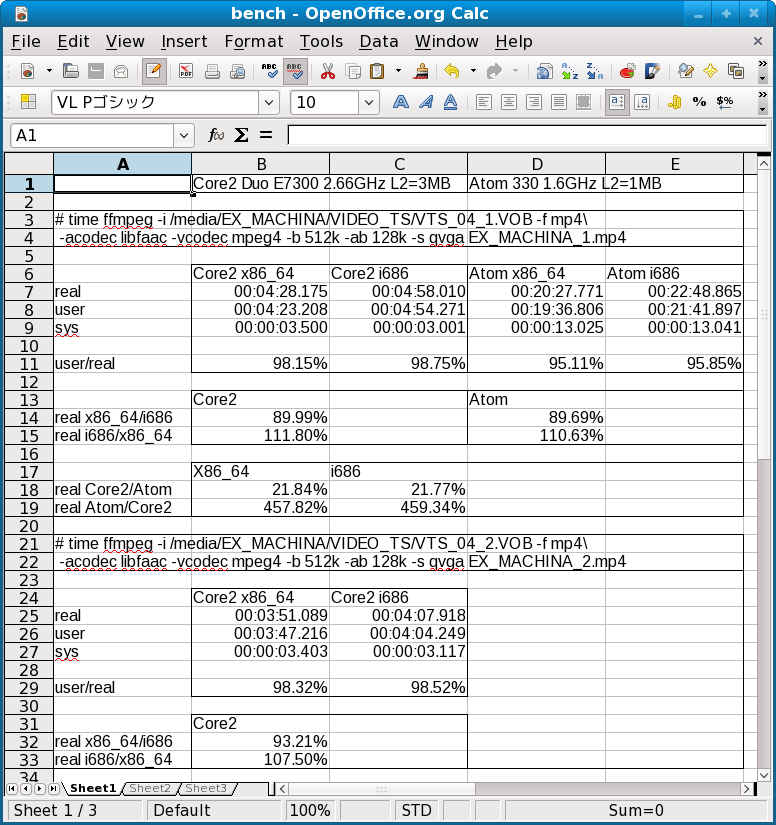The width and height of the screenshot is (776, 825).
Task: Expand the font size dropdown
Action: pyautogui.click(x=369, y=102)
